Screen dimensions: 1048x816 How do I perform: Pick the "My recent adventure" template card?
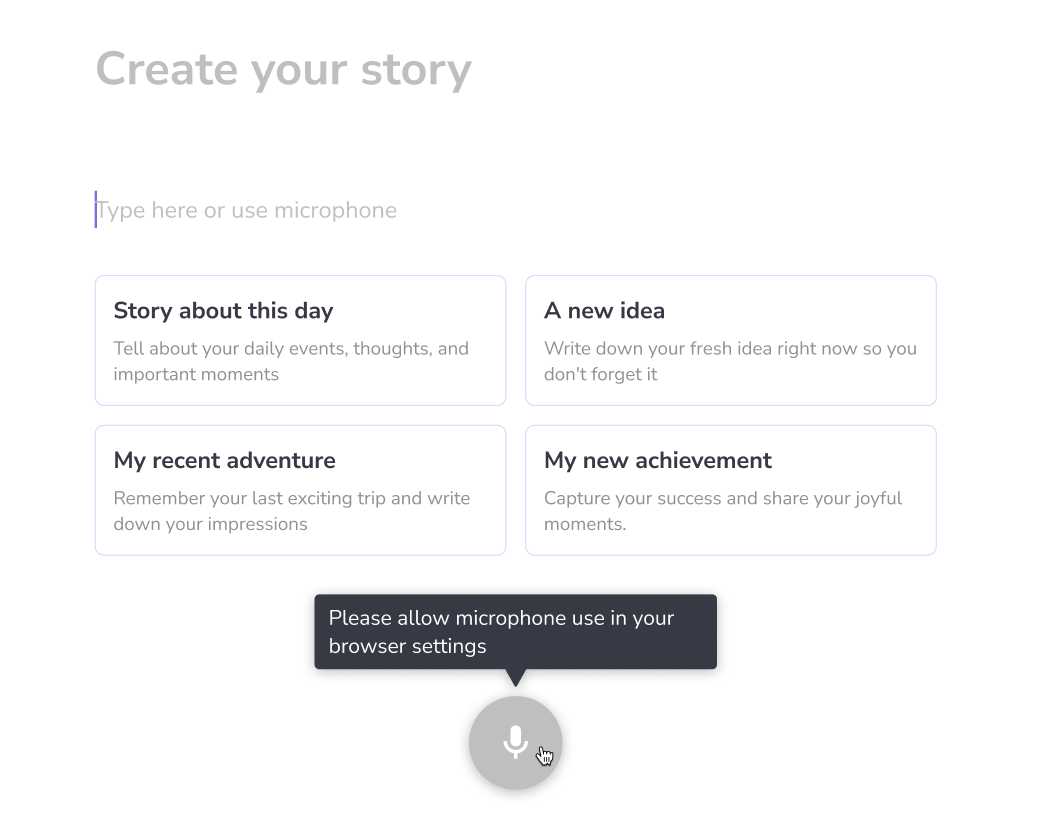[x=300, y=490]
